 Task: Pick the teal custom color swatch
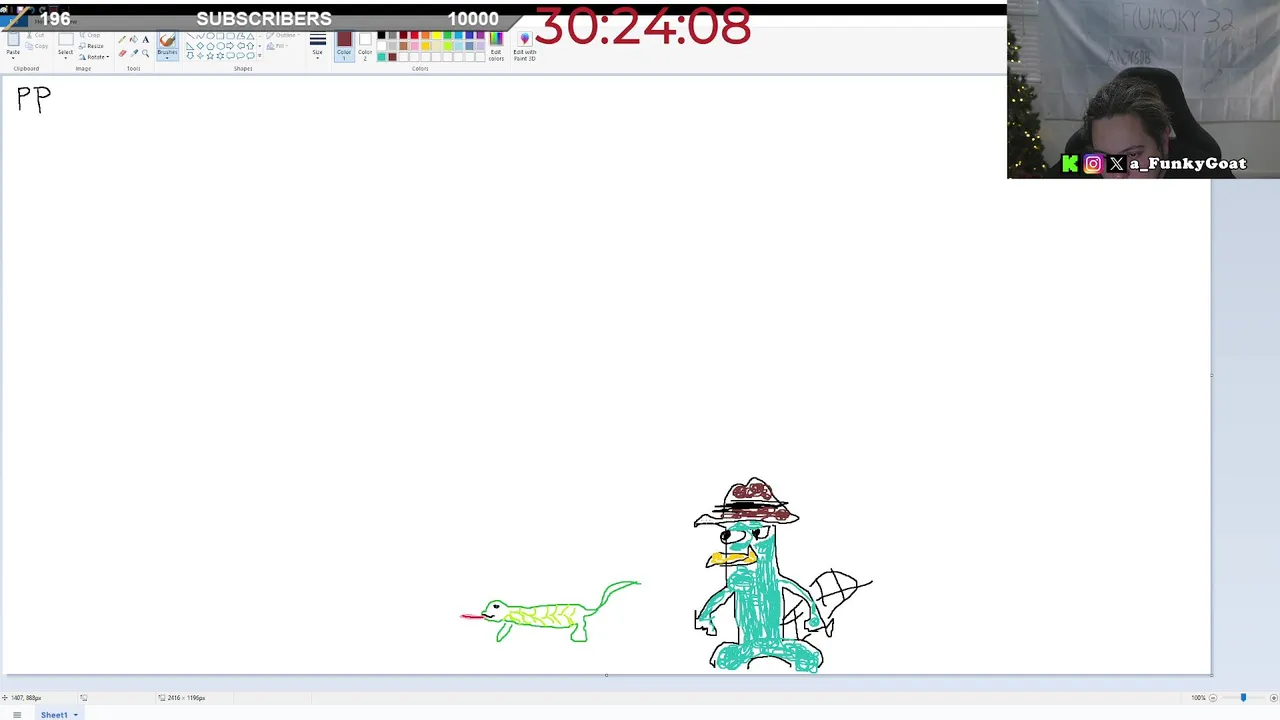point(381,57)
